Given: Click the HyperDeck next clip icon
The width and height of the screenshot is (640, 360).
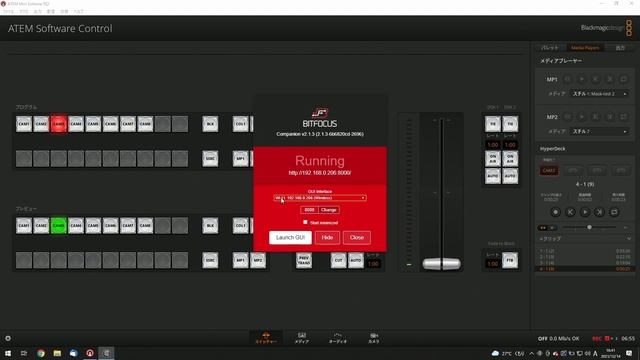Looking at the screenshot, I should click(x=600, y=212).
